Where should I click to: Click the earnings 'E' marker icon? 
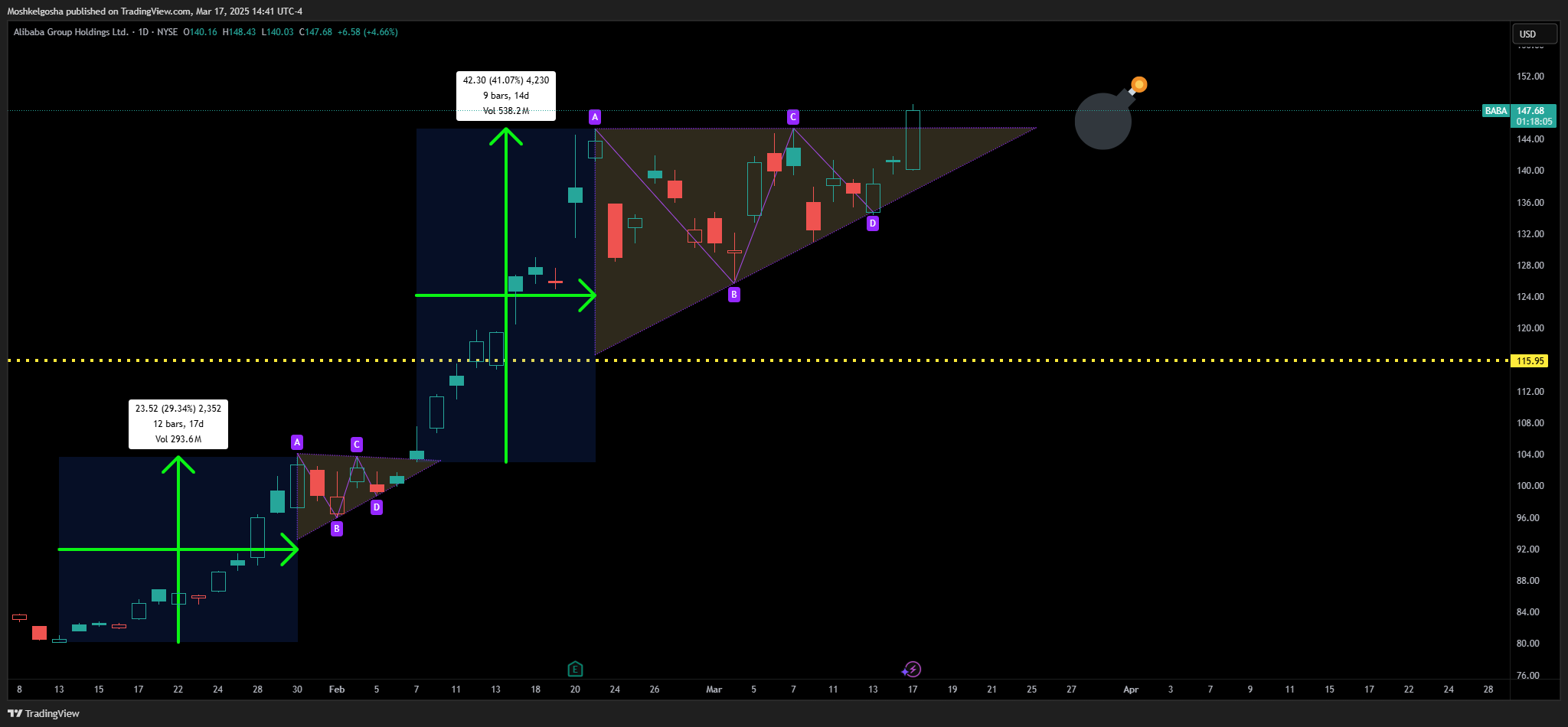[576, 670]
